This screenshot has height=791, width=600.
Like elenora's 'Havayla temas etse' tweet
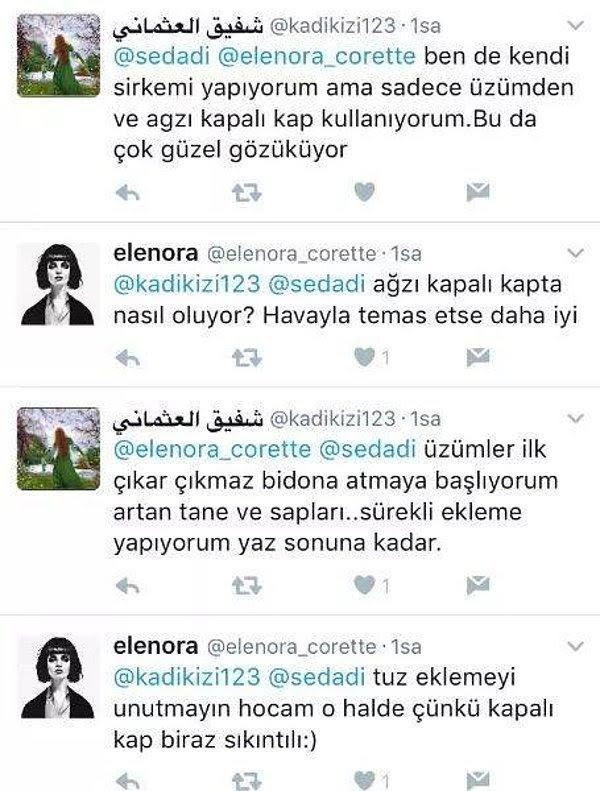pyautogui.click(x=364, y=358)
